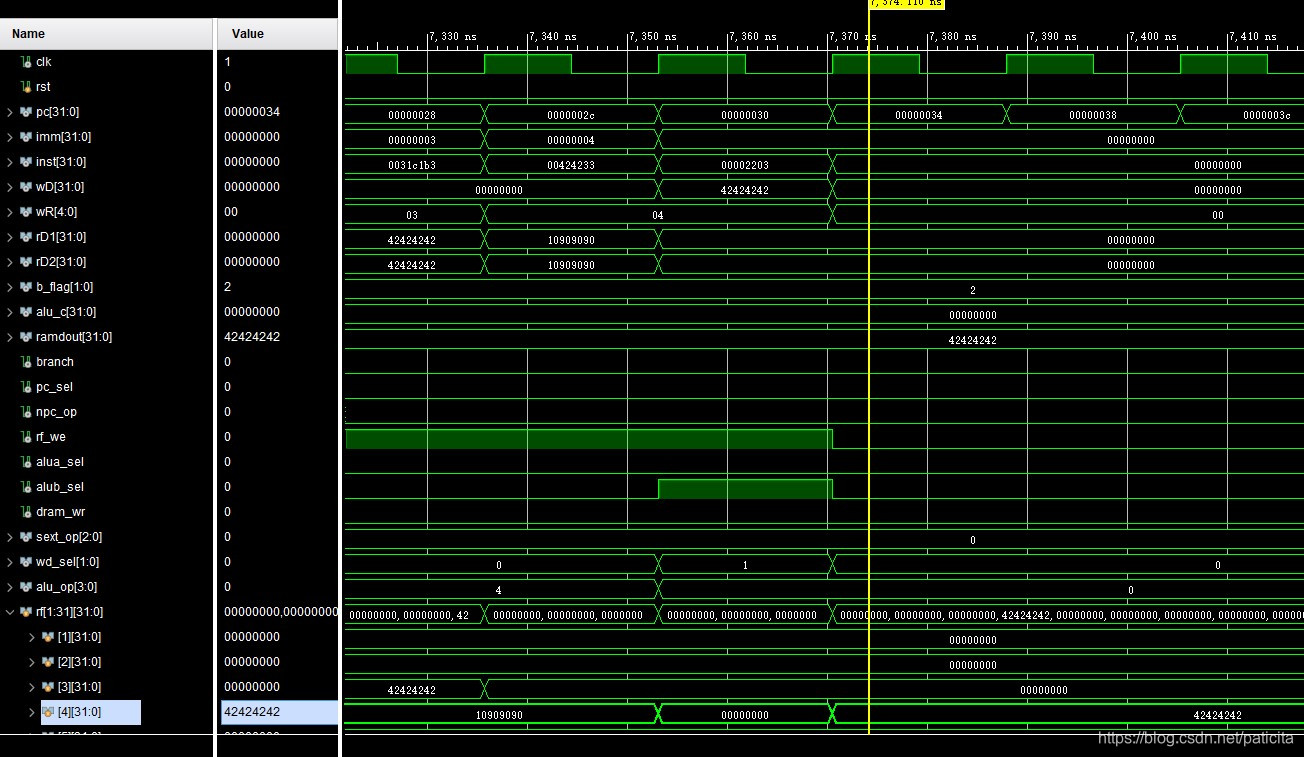
Task: Click b_flag value cell 2
Action: [x=228, y=287]
